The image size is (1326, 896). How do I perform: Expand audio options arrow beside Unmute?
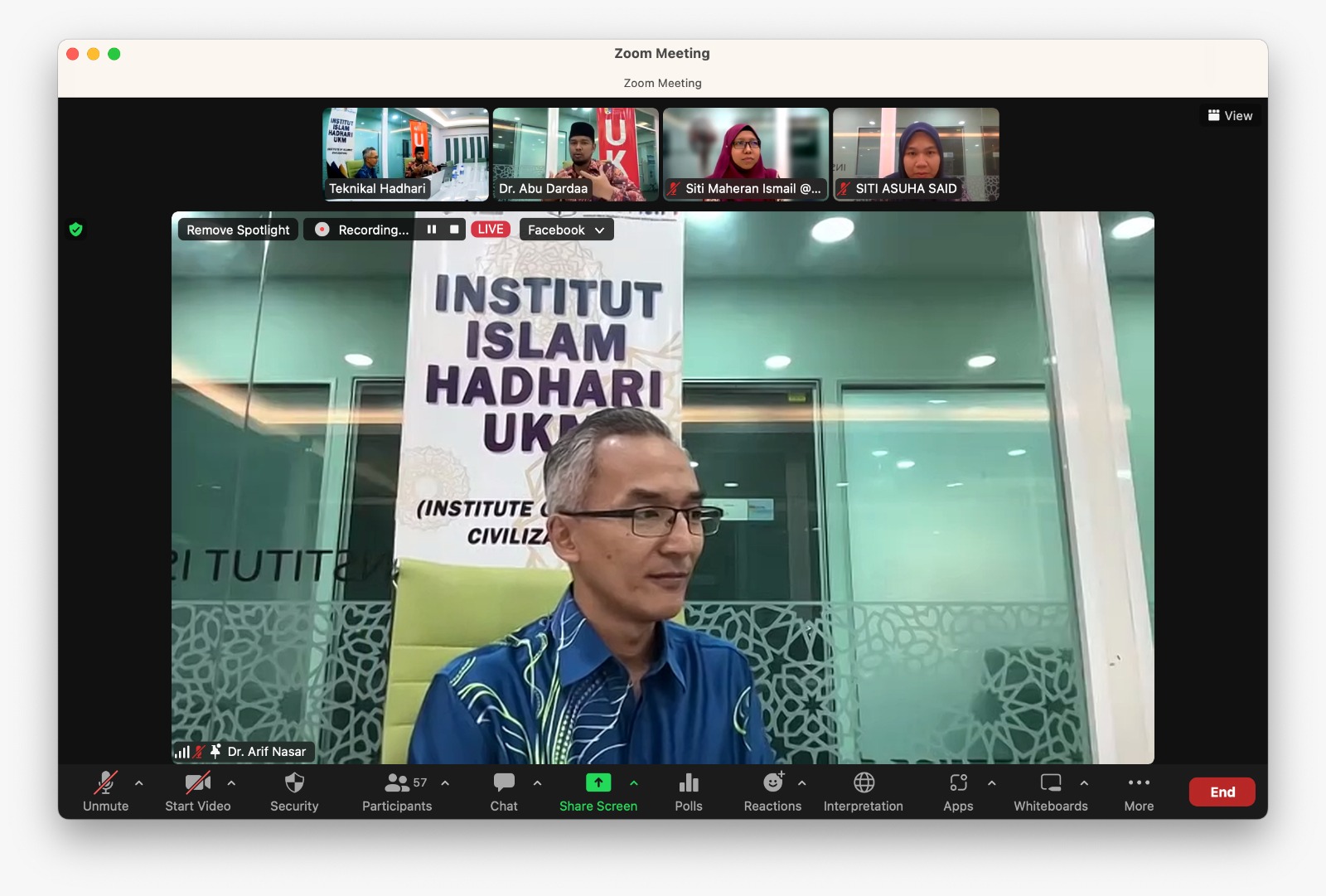point(139,782)
